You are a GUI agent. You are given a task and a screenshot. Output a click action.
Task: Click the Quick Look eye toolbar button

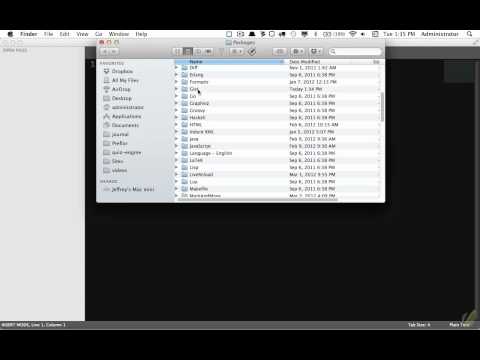tap(280, 52)
